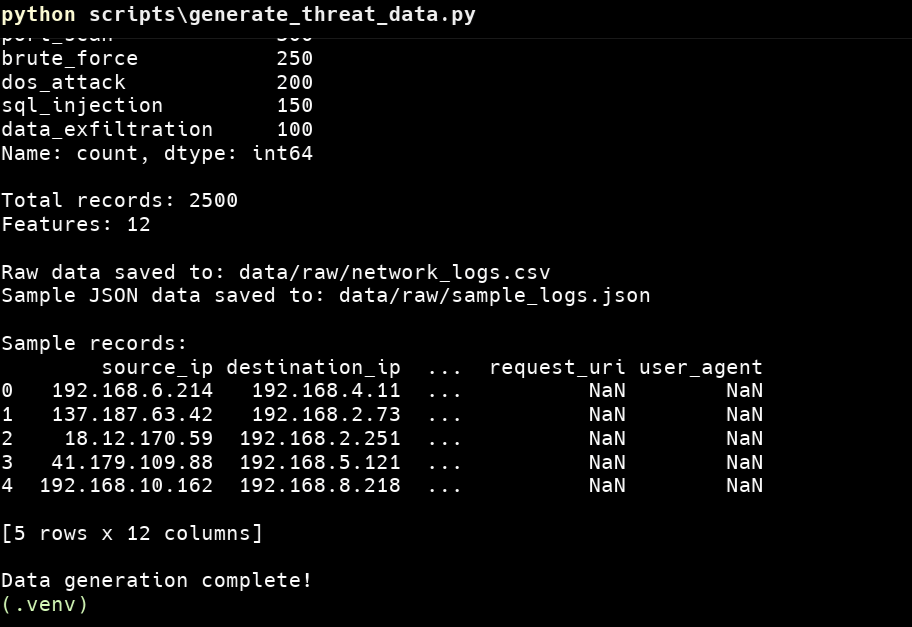Screen dimensions: 912x627
Task: Click the brute_force label row
Action: click(x=70, y=59)
